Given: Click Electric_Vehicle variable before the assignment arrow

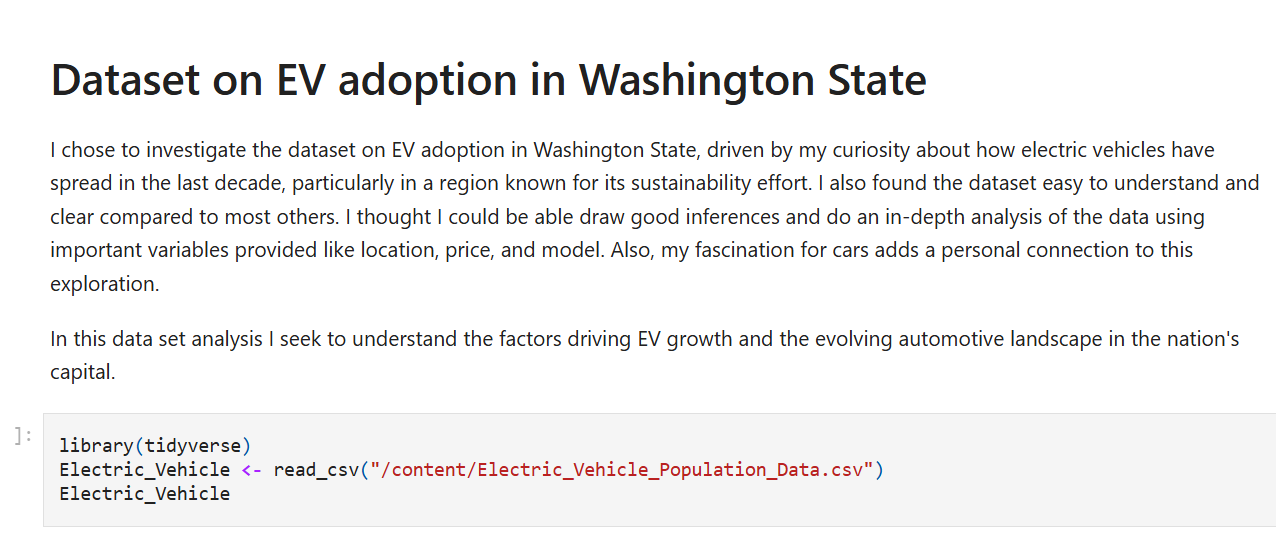Looking at the screenshot, I should pos(145,469).
